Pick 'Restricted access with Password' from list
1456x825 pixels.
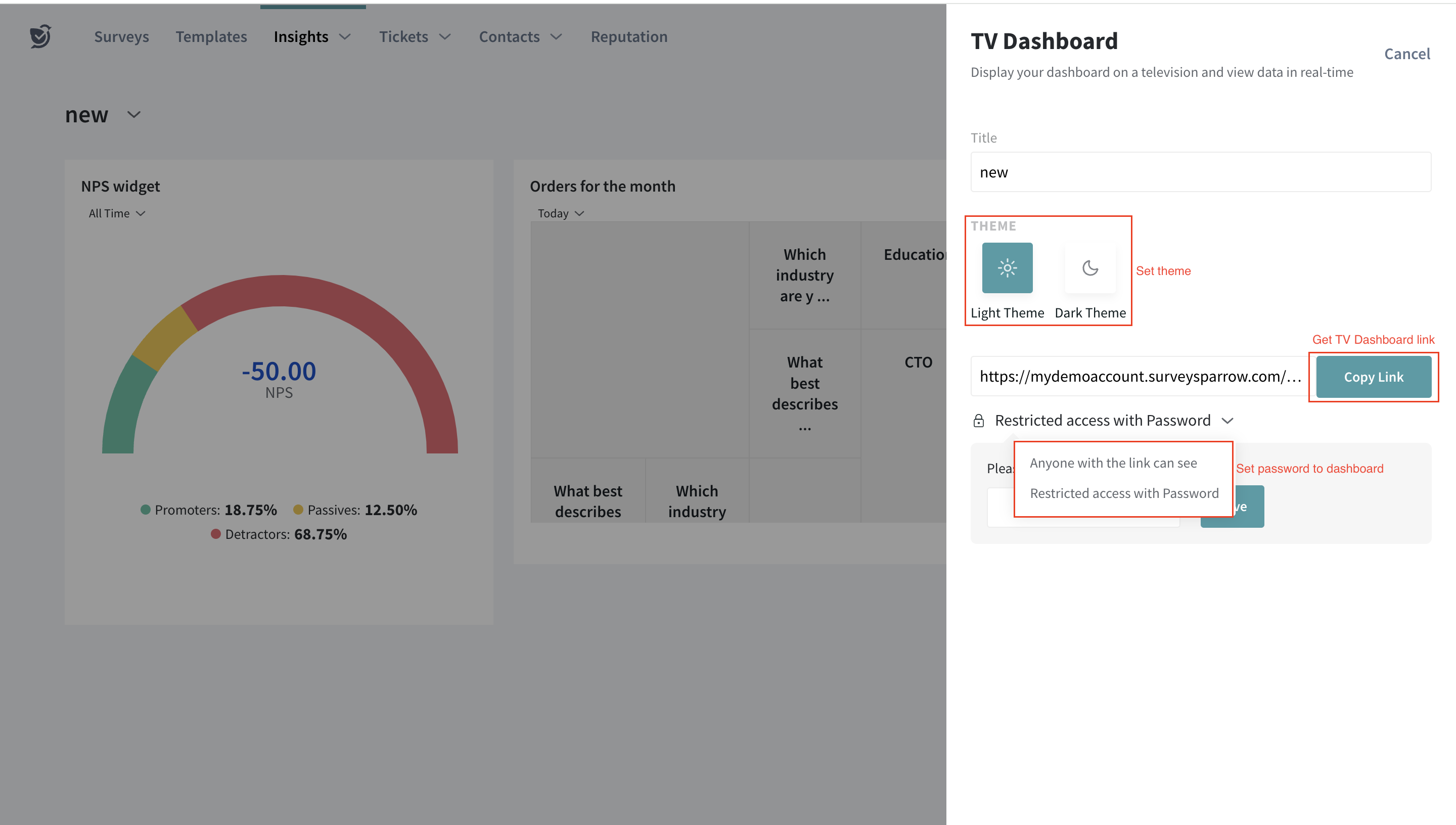tap(1123, 493)
